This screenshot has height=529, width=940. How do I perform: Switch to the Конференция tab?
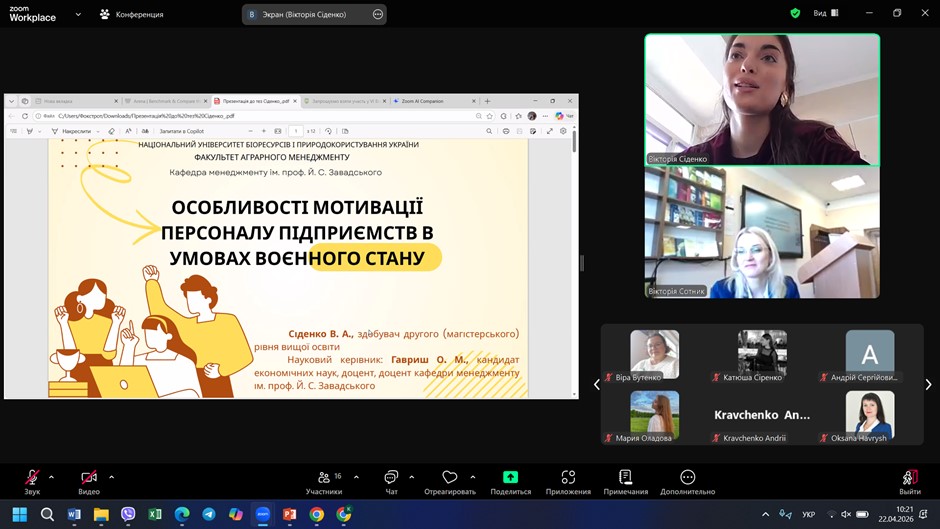(131, 15)
